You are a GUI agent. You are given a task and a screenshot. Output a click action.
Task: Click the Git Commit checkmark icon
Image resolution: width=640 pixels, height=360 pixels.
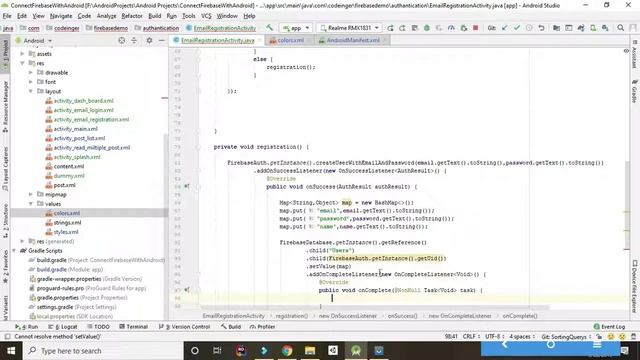tap(517, 28)
